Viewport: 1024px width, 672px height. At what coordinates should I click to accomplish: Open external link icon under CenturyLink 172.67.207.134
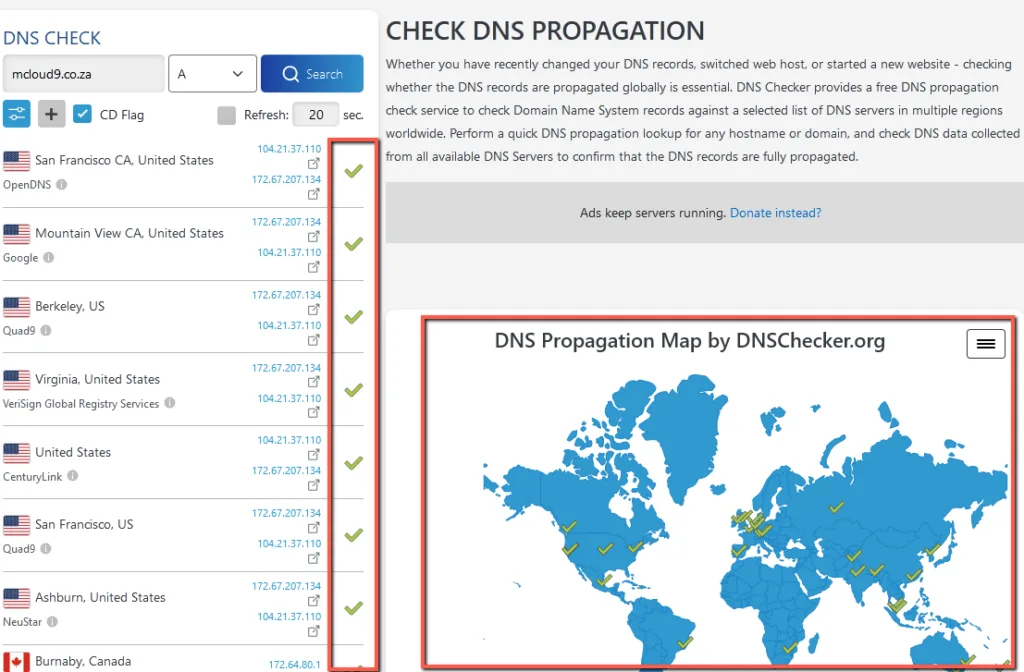[313, 485]
